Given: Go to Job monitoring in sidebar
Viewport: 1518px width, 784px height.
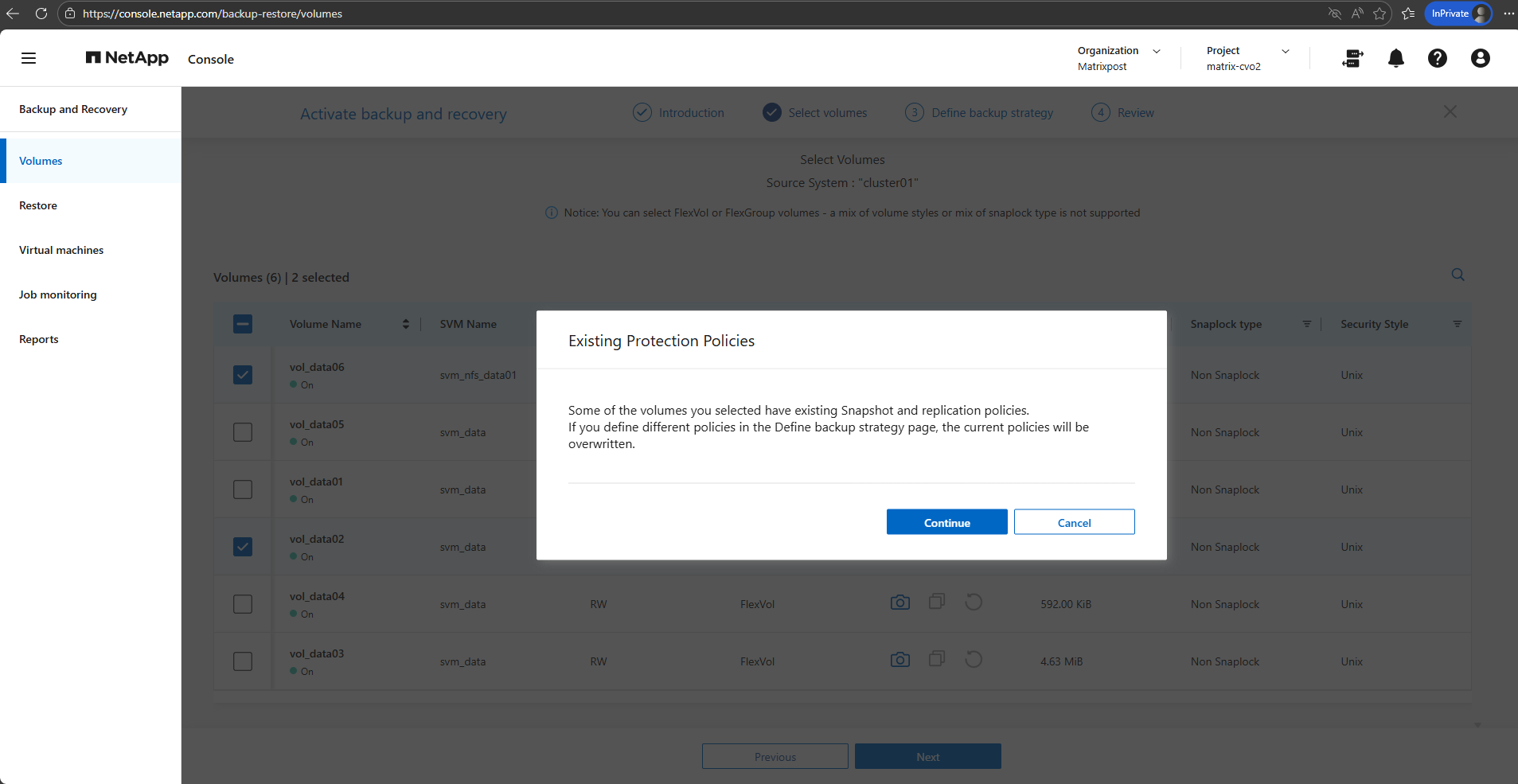Looking at the screenshot, I should coord(58,294).
